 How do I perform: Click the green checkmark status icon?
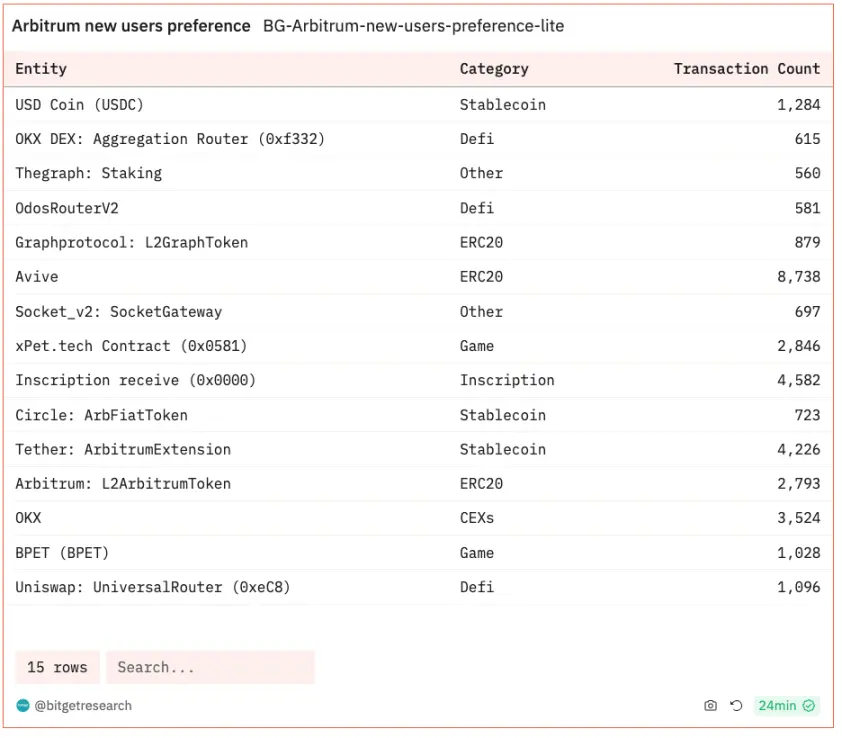[809, 705]
